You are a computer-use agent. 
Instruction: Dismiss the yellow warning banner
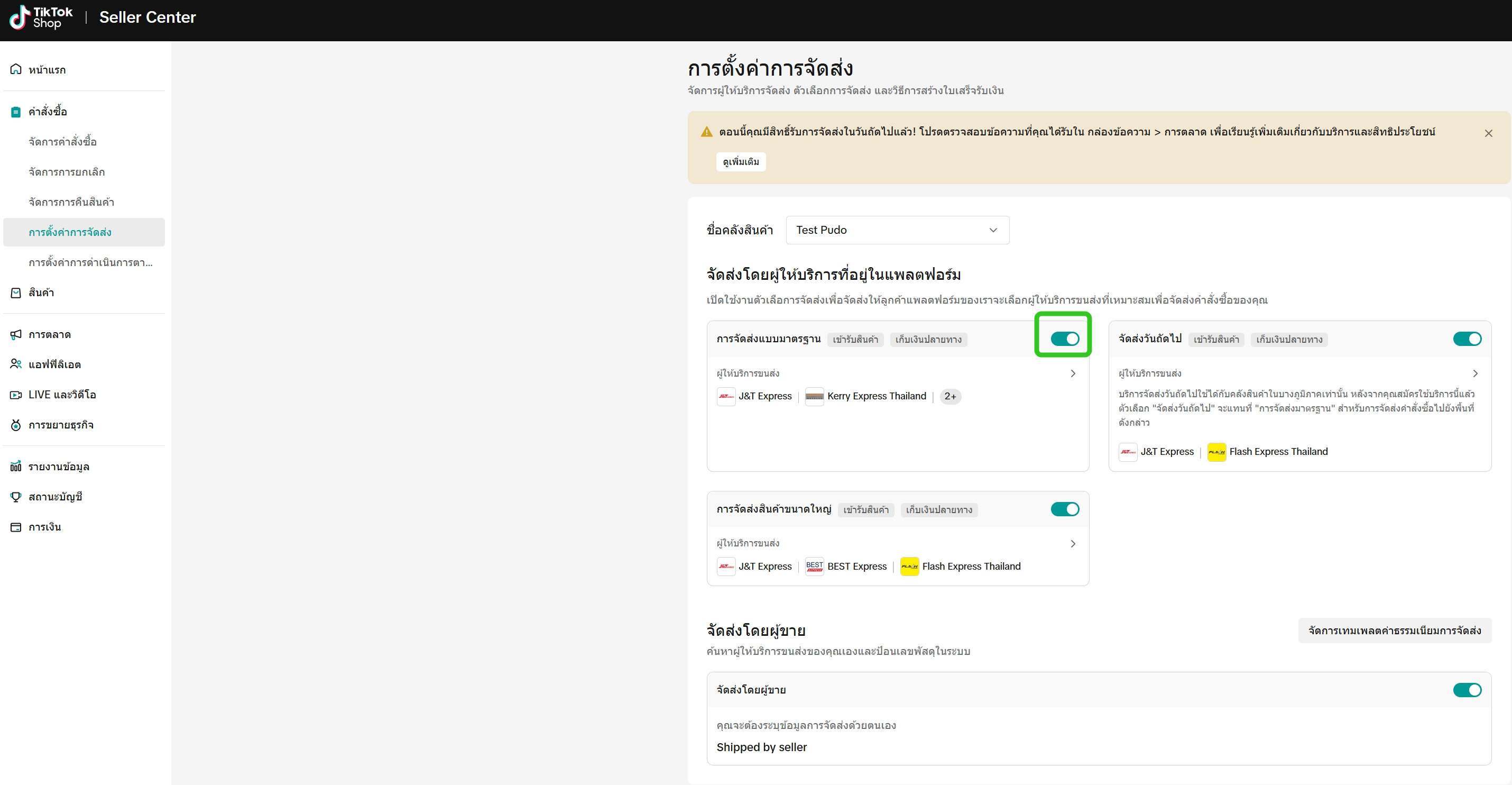(1488, 134)
